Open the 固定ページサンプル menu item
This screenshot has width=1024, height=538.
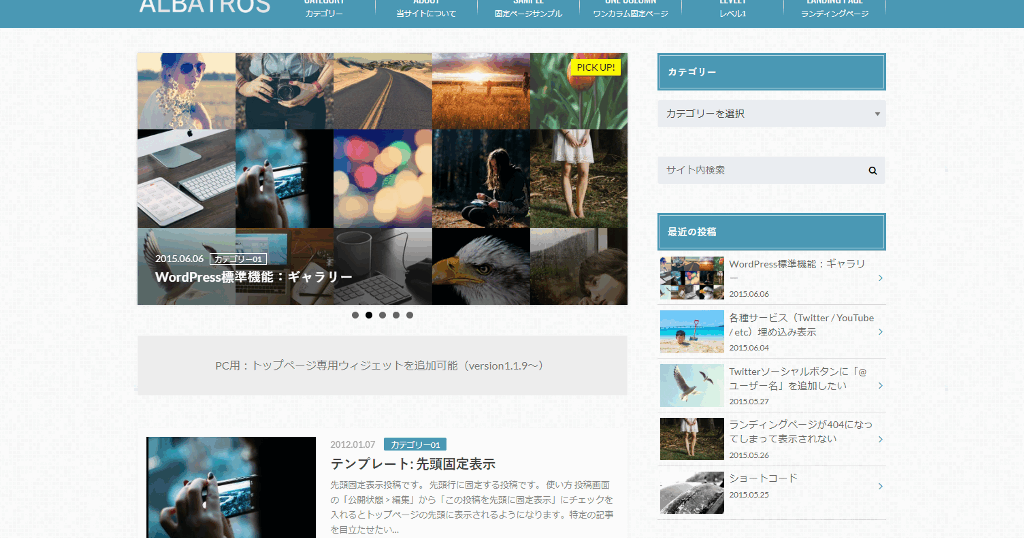pos(528,9)
